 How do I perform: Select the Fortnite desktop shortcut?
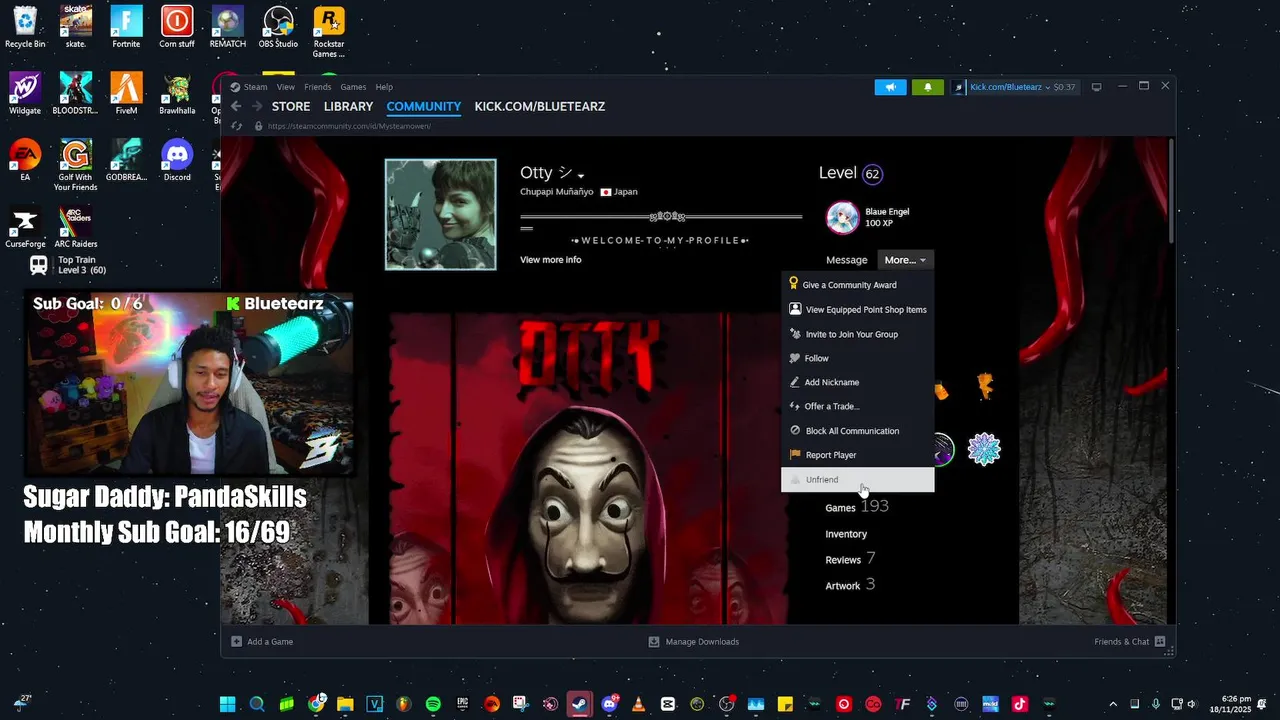126,27
